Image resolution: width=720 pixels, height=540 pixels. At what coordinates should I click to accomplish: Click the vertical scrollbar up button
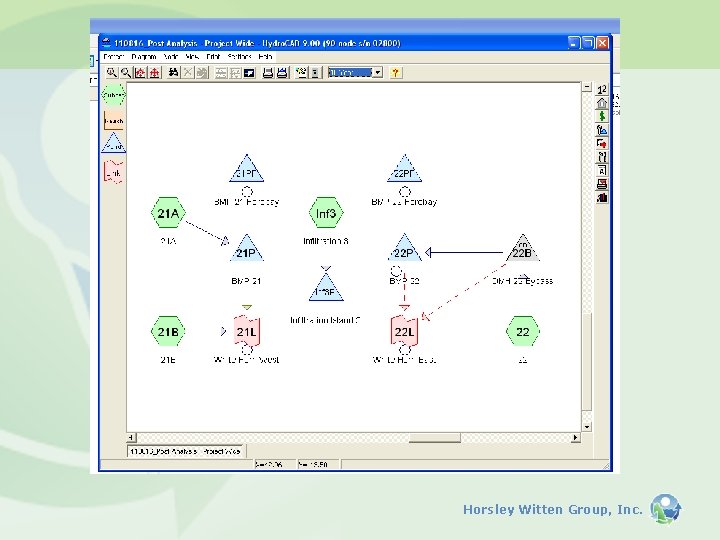587,87
